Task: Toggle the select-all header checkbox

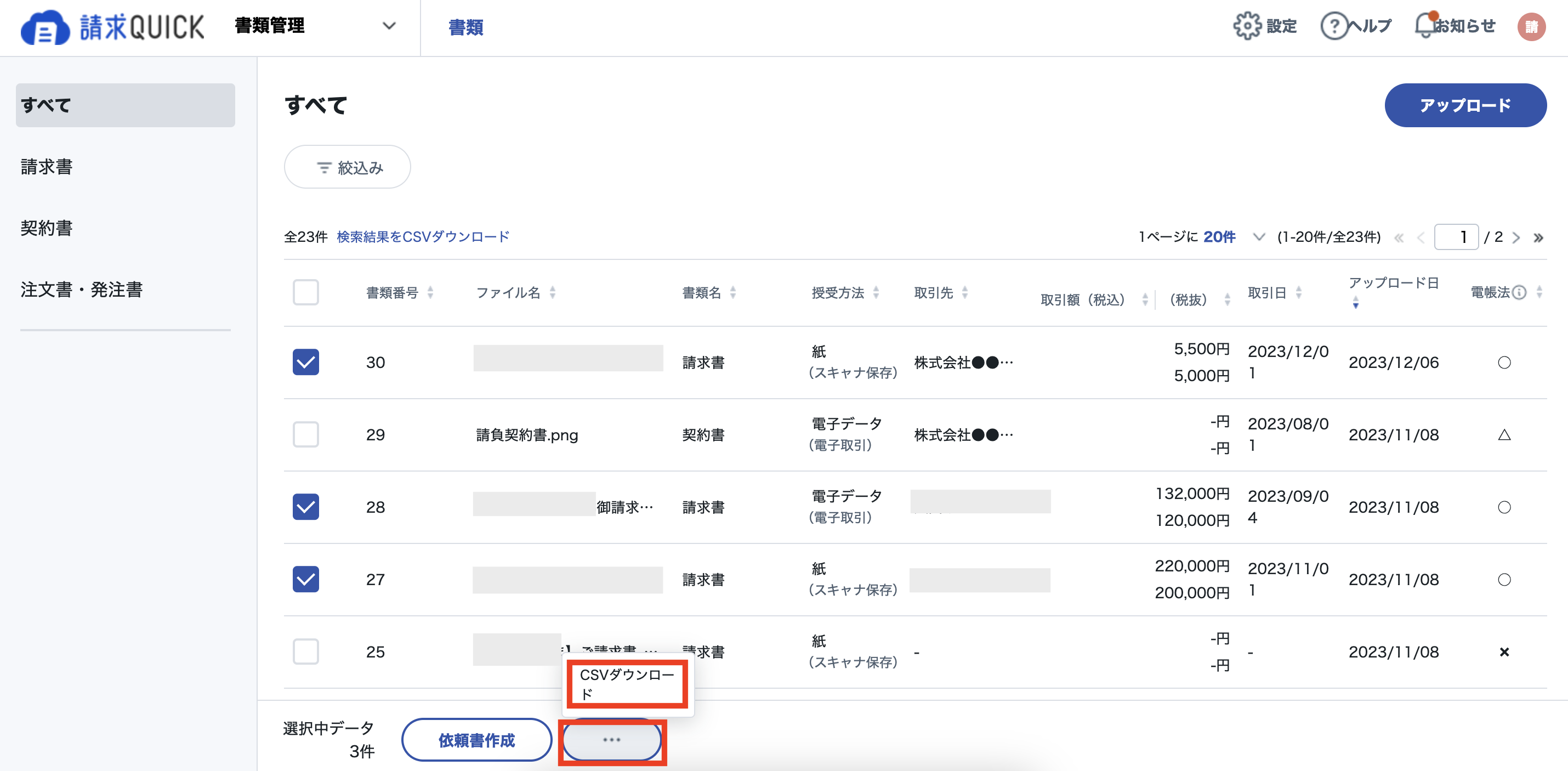Action: 305,292
